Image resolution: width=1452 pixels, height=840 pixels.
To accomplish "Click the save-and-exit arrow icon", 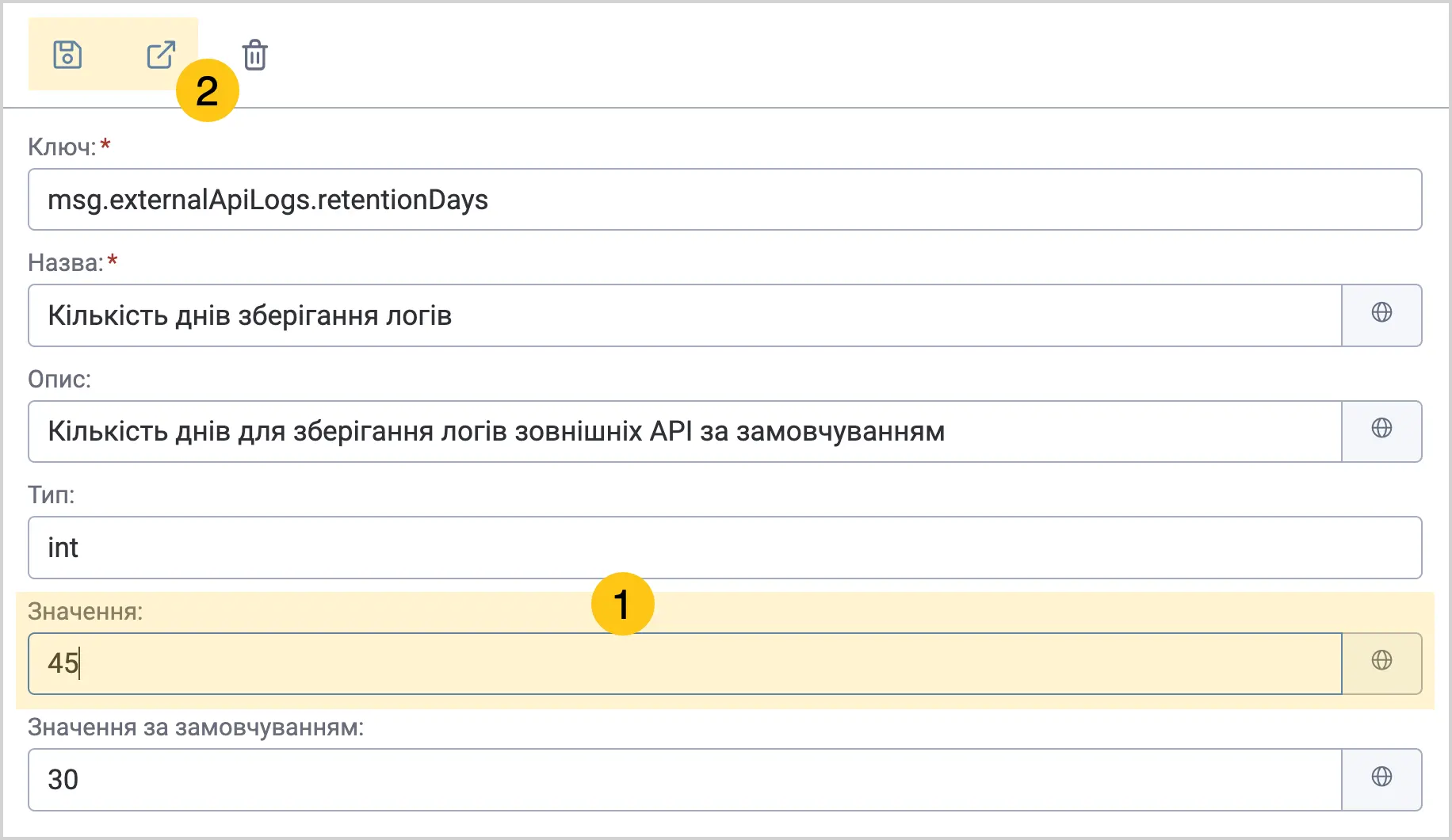I will point(161,55).
